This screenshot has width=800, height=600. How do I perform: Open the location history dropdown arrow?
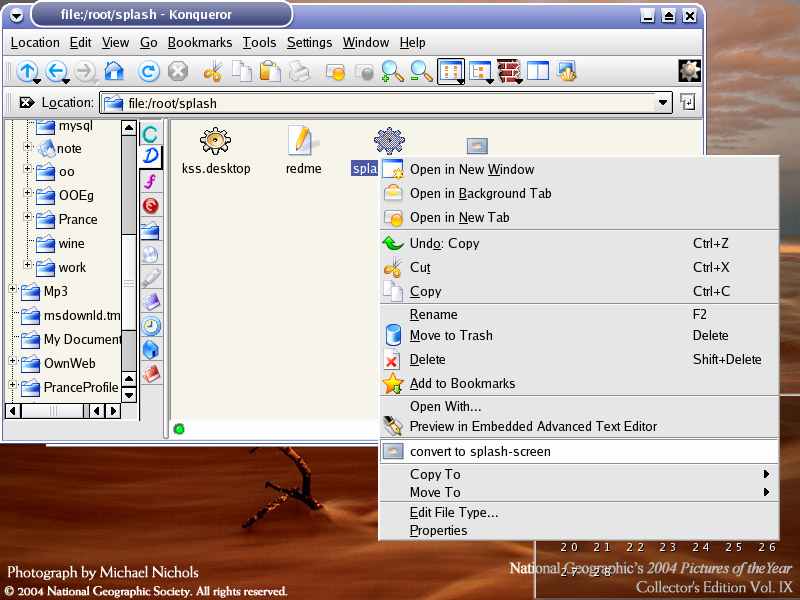coord(662,103)
